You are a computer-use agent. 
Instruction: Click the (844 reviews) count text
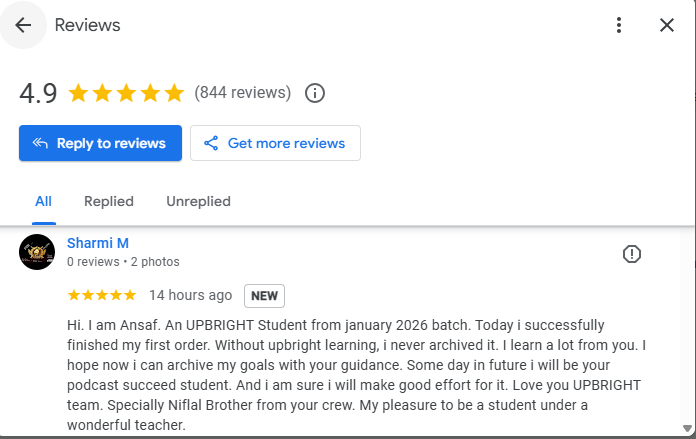[x=243, y=93]
